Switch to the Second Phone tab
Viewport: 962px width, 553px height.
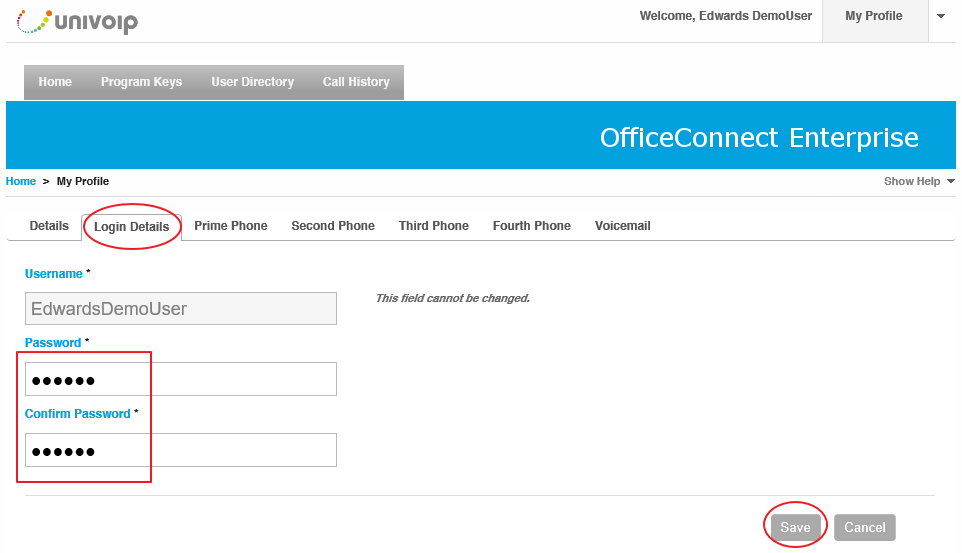tap(333, 226)
